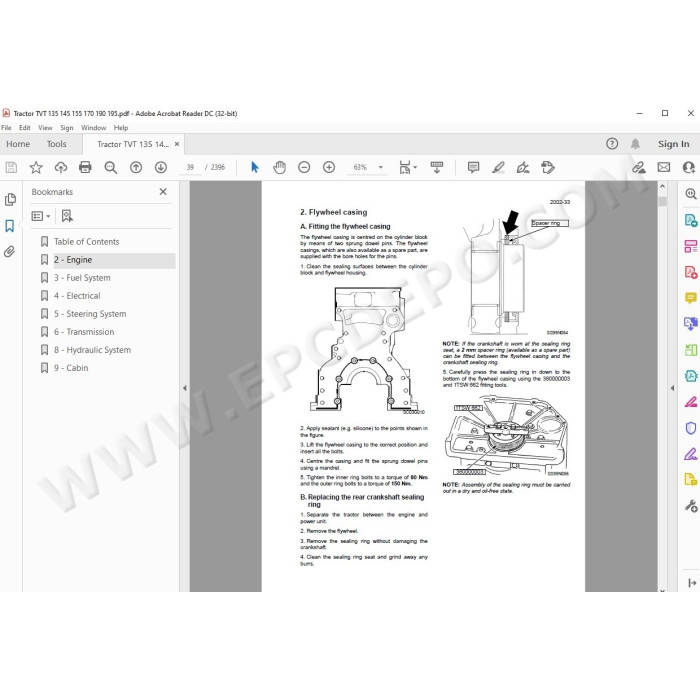Add a sticky note comment

tap(473, 167)
